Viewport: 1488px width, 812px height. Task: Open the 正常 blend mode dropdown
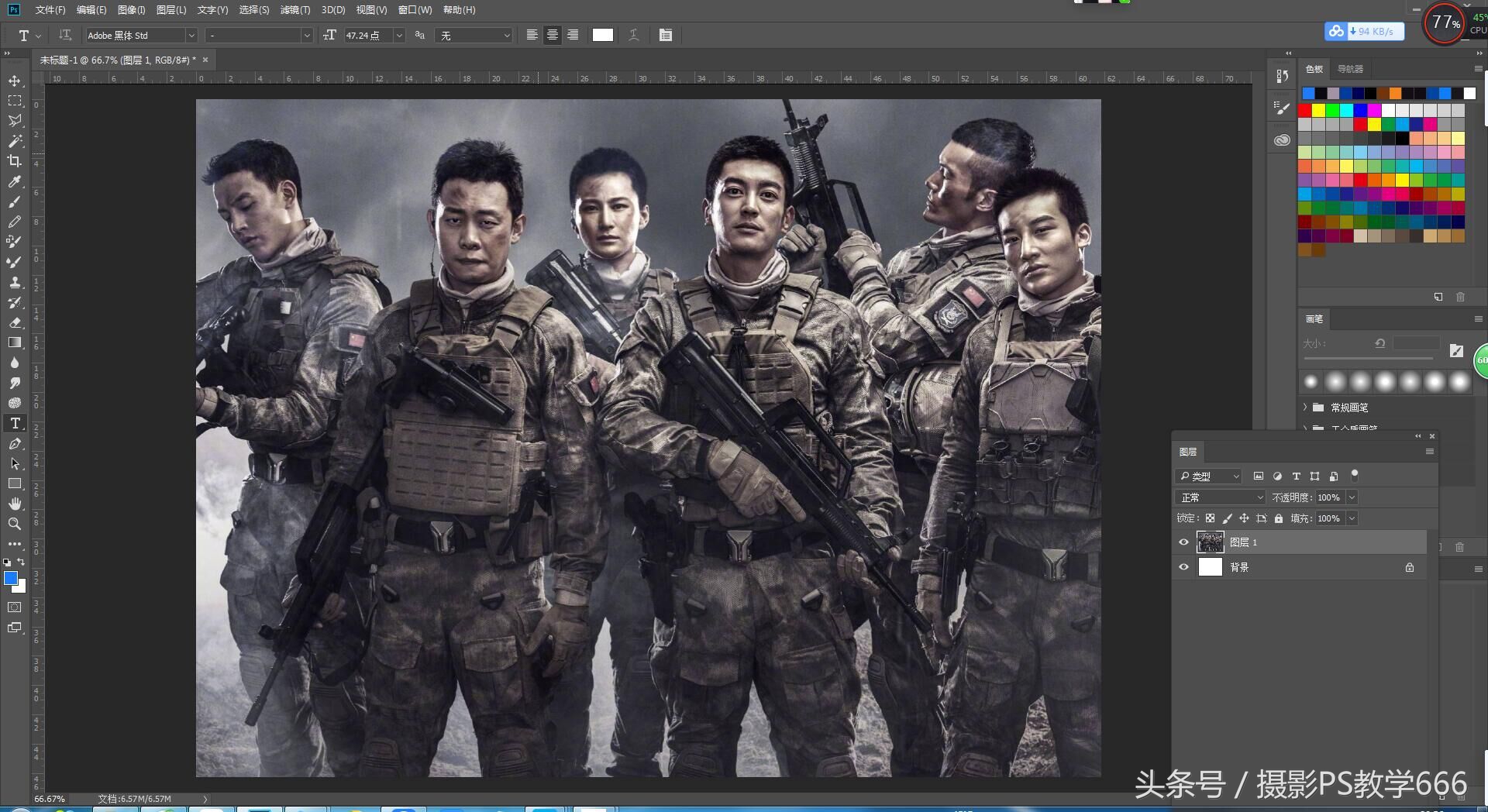coord(1219,497)
